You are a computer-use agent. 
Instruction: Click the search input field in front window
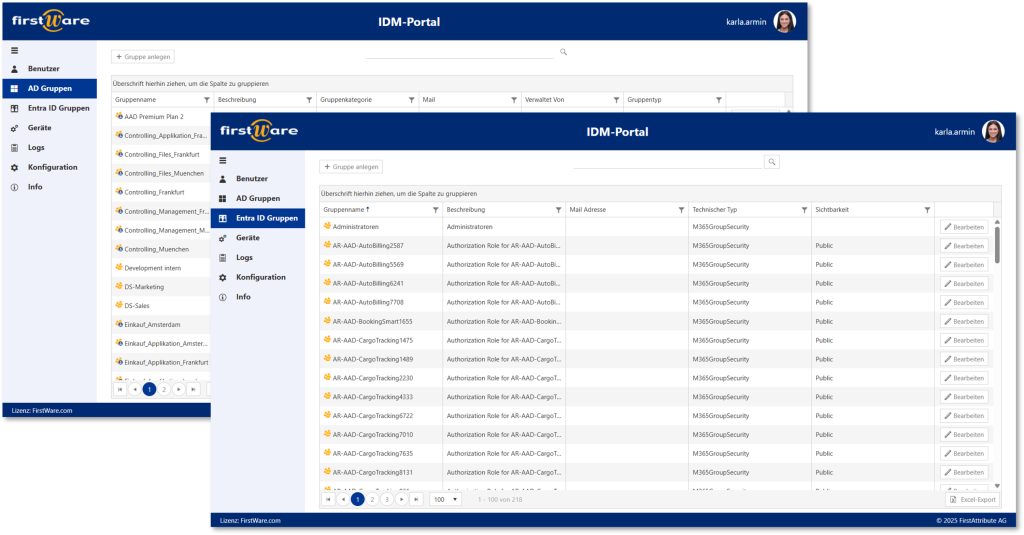(667, 161)
